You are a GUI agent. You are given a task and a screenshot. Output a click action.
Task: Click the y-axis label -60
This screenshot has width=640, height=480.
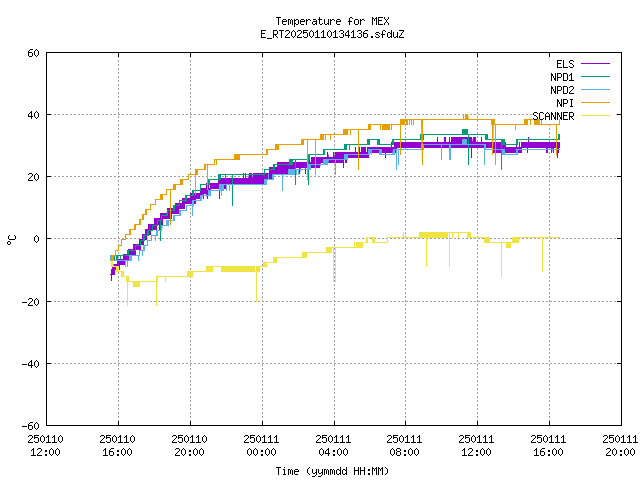[x=31, y=426]
